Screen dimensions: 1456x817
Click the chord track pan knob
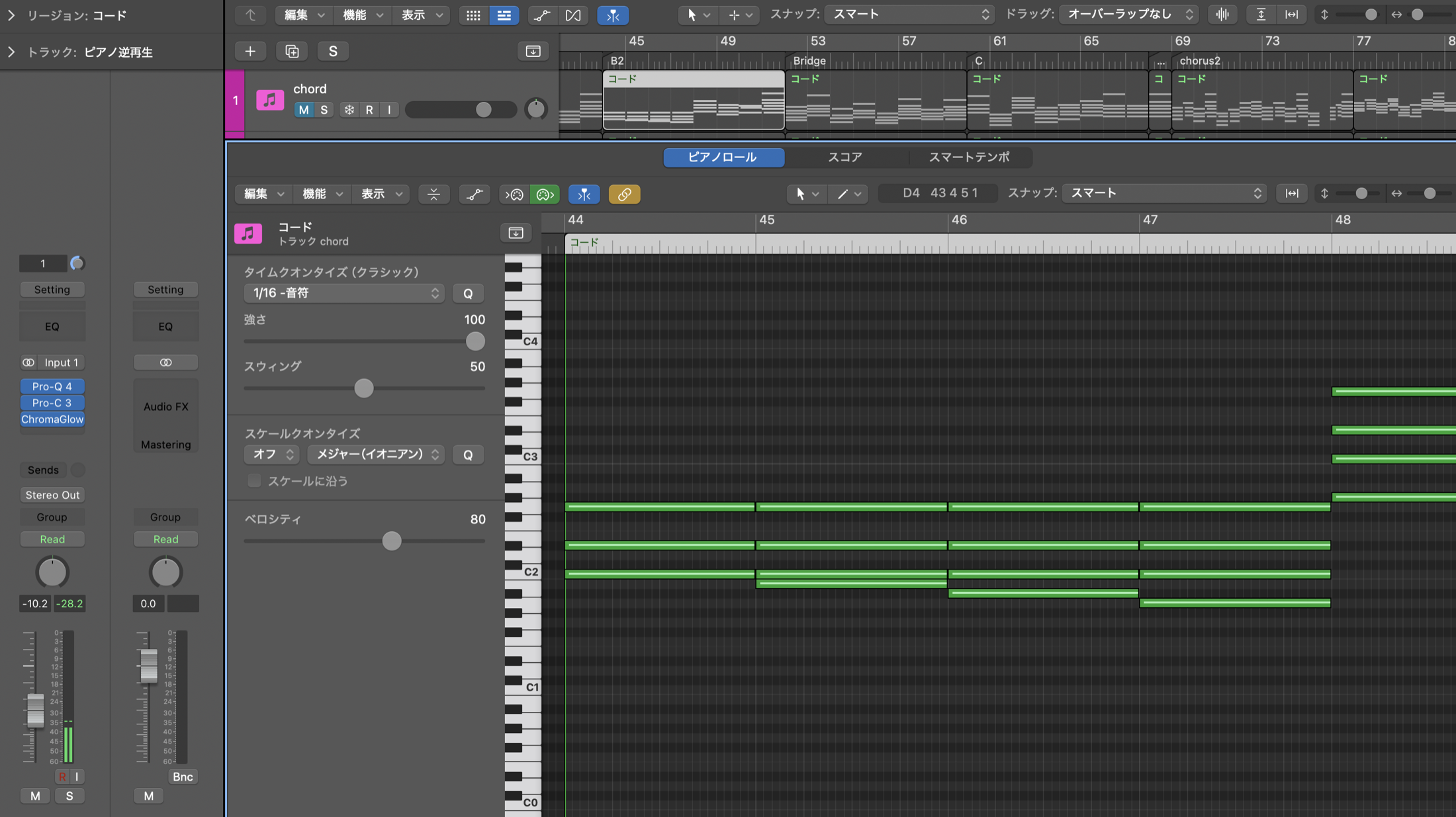point(536,109)
